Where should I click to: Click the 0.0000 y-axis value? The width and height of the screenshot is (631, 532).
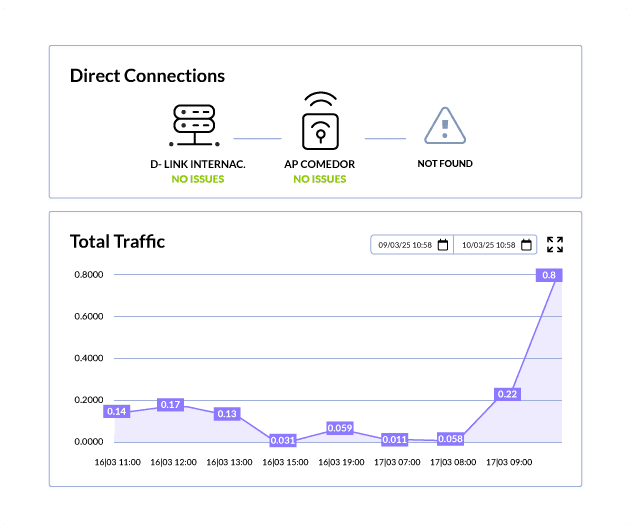pos(89,442)
